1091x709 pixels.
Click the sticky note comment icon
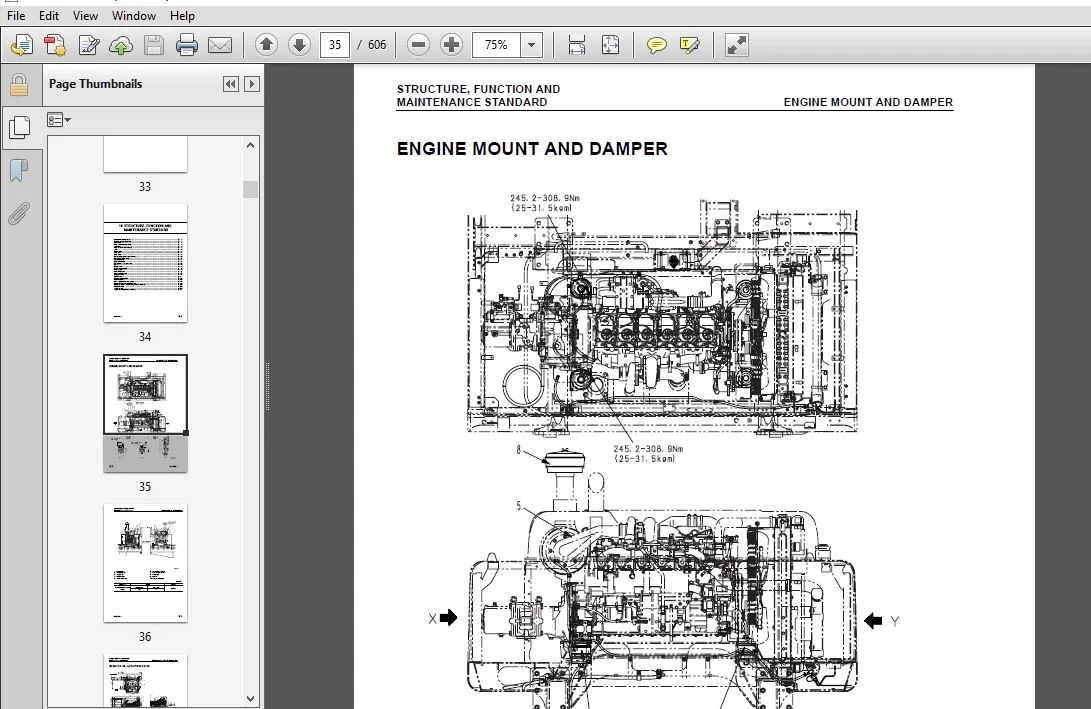(656, 45)
